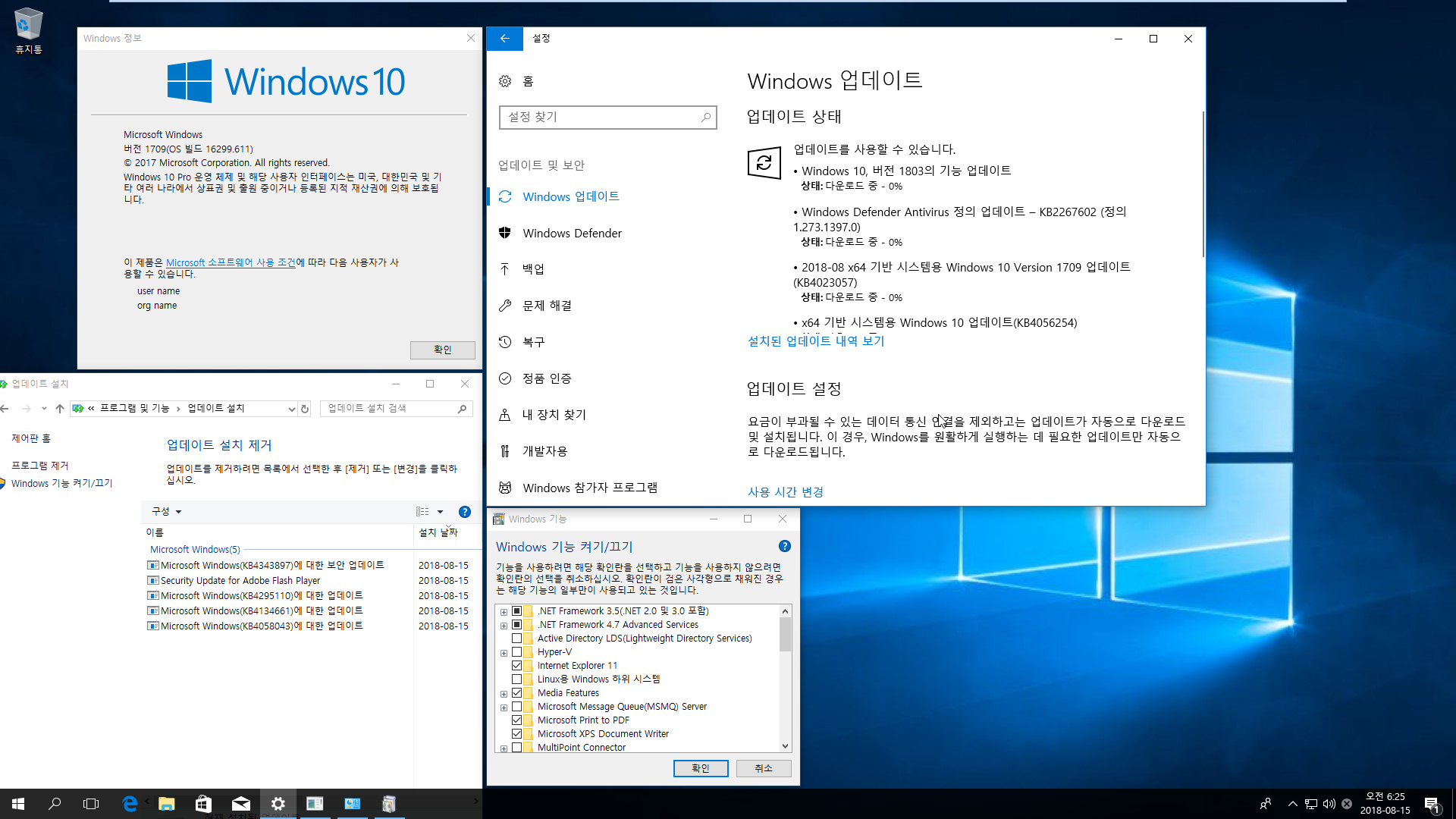Expand .NET Framework 4.7 Advanced Services node
This screenshot has width=1456, height=819.
pyautogui.click(x=504, y=626)
